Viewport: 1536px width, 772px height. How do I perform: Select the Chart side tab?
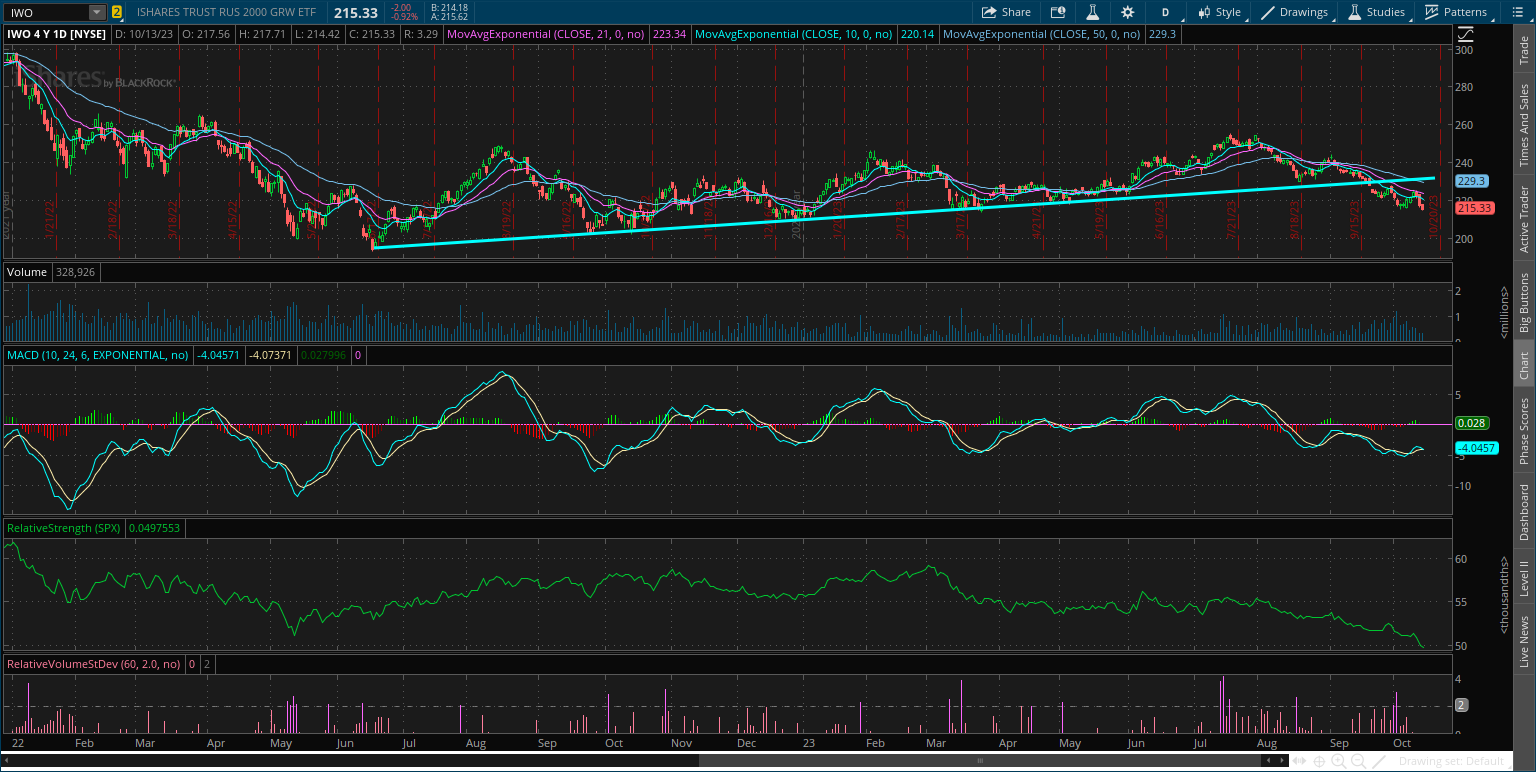[x=1524, y=365]
